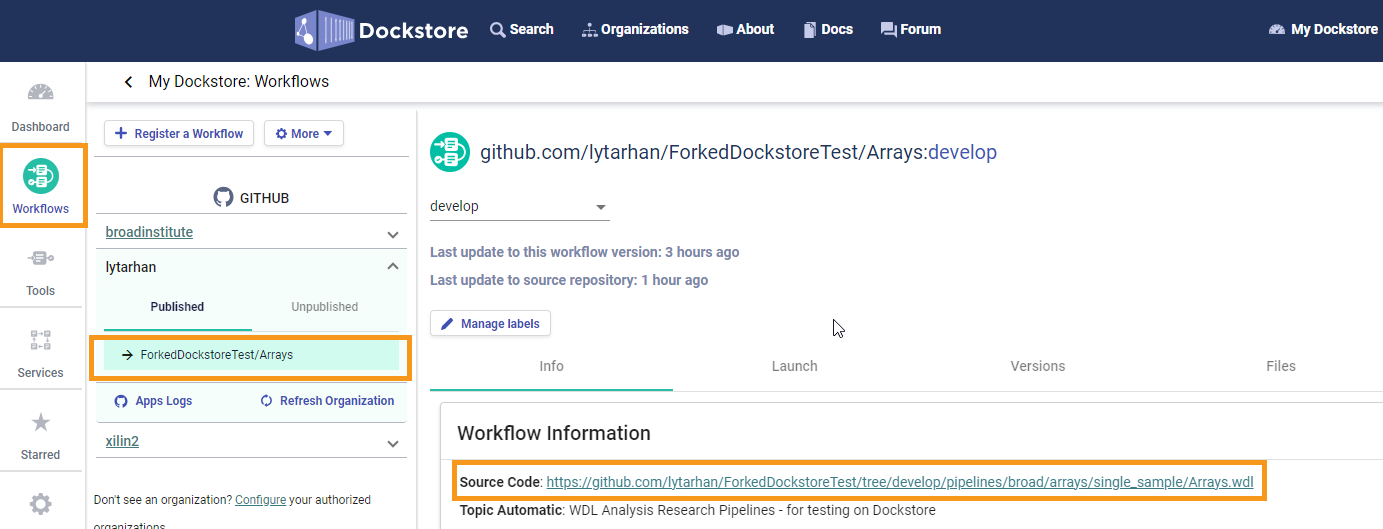Click the workflow title github.com/lytarhan/ForkedDockstoreTest/Arrays:develop
This screenshot has width=1383, height=529.
[739, 152]
